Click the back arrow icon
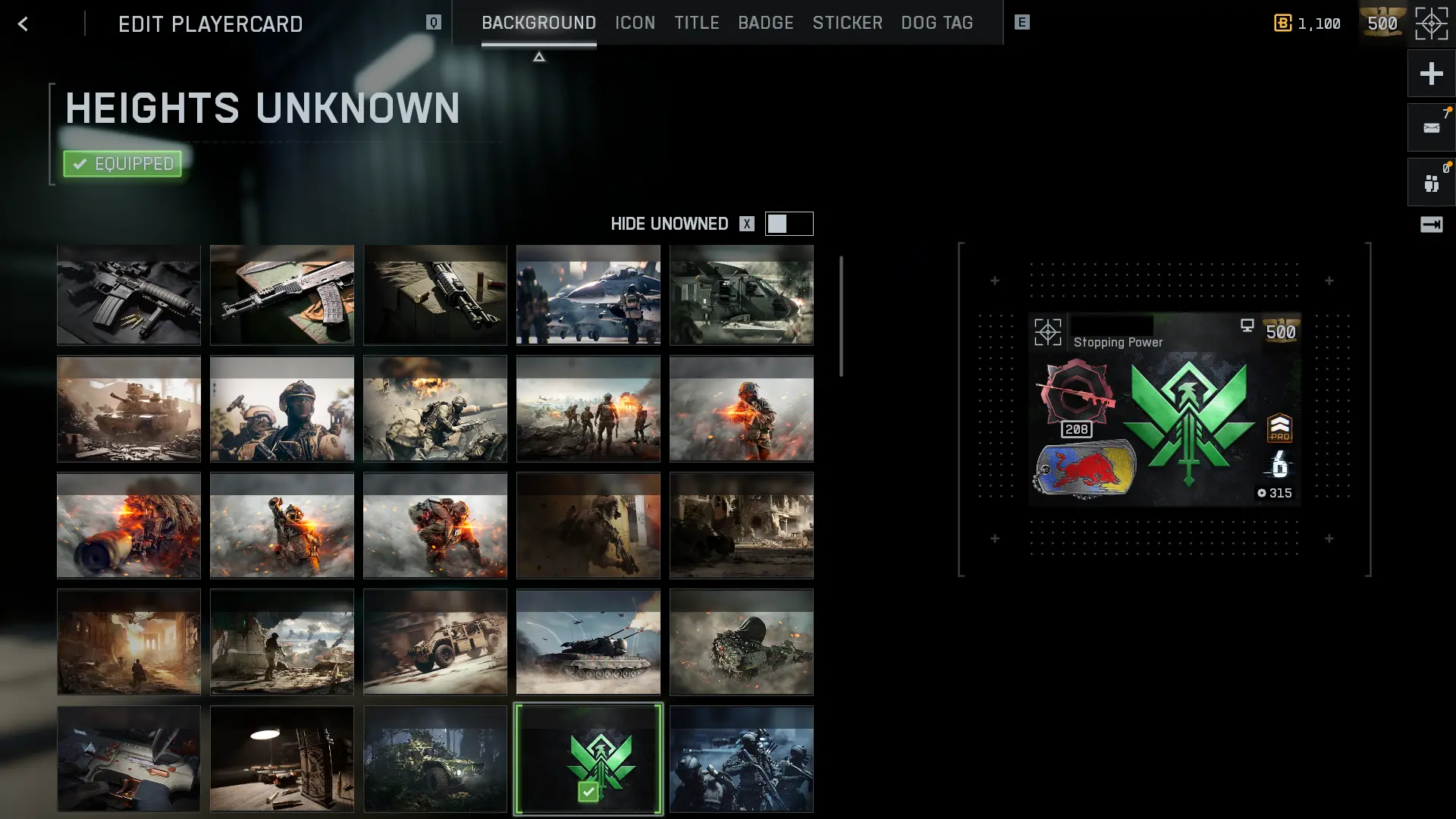 [23, 24]
